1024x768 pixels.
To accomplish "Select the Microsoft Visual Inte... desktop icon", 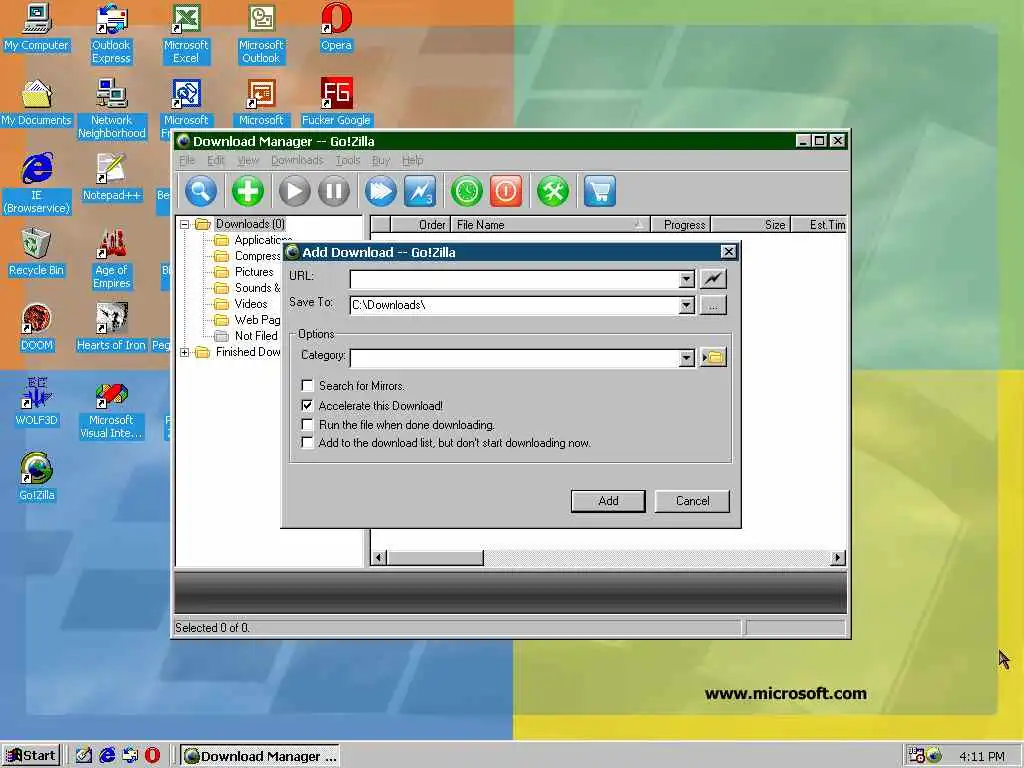I will [111, 409].
